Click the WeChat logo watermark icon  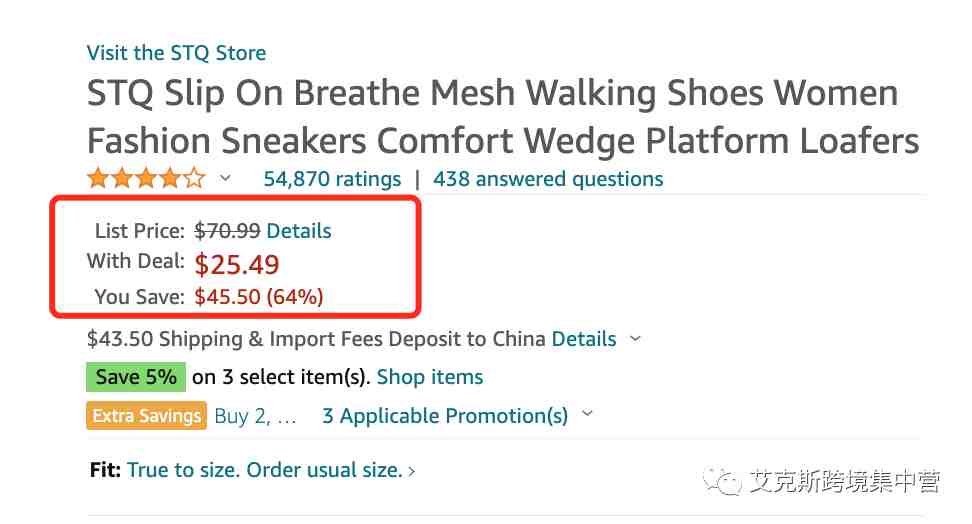pos(722,481)
